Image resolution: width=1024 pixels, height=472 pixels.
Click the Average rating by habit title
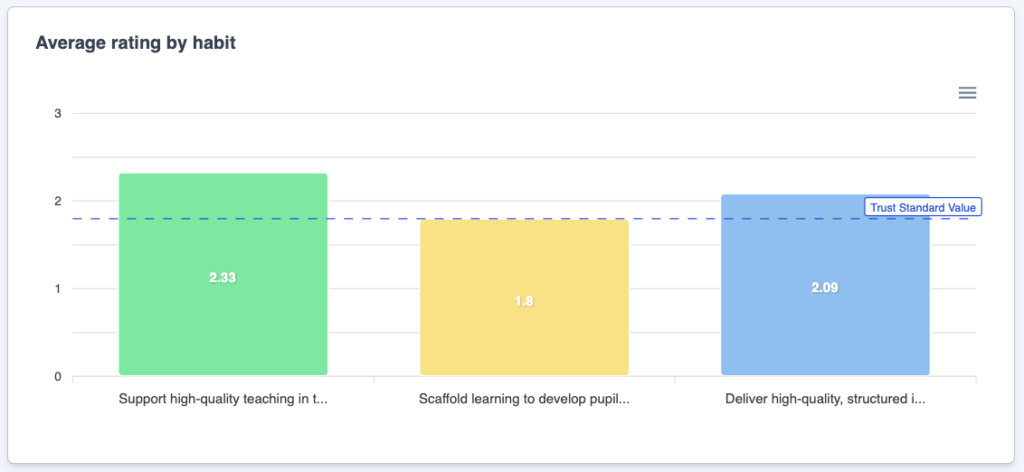point(135,43)
